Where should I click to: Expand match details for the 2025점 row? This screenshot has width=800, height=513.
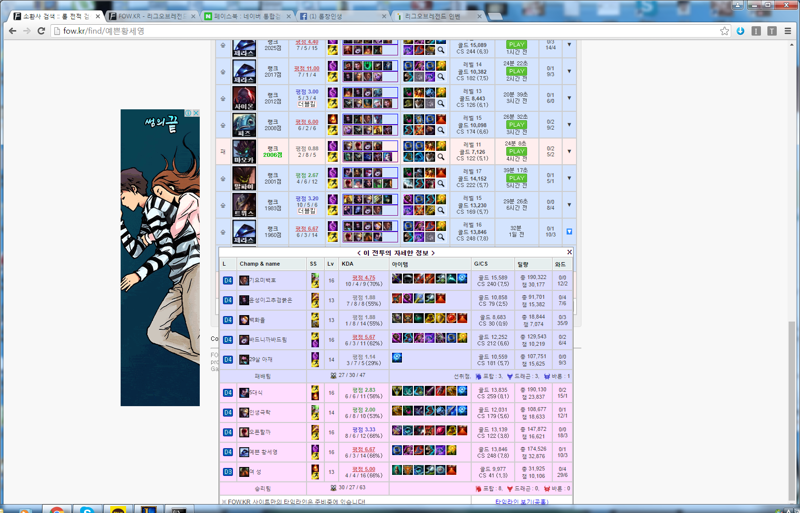569,45
